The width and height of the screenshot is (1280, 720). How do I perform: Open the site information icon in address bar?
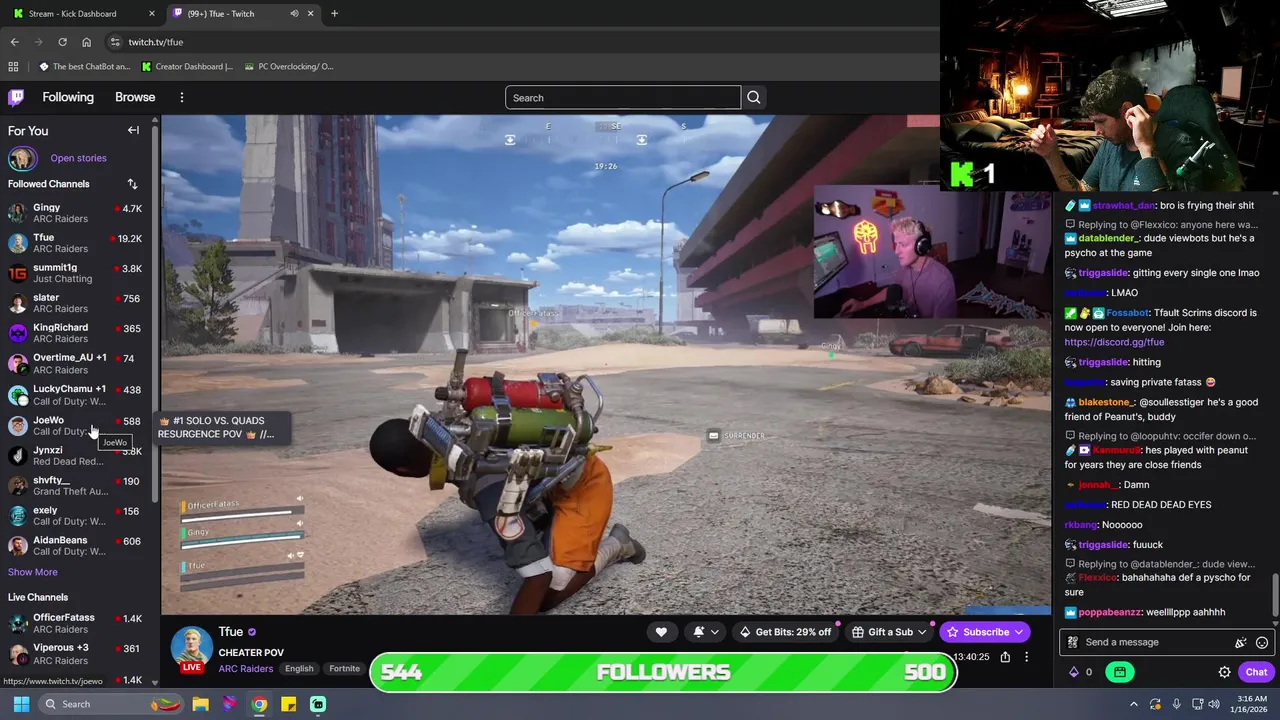click(115, 42)
